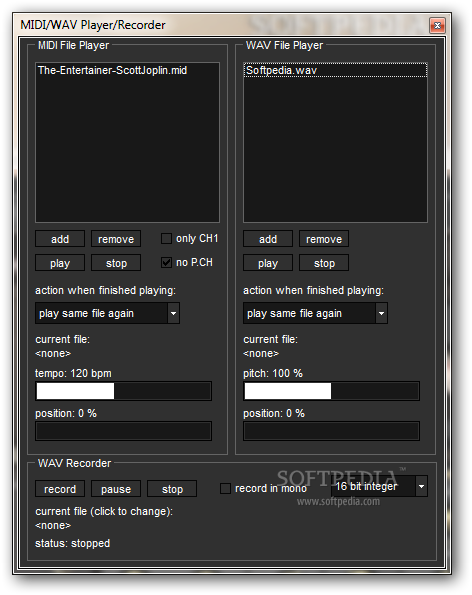Adjust the MIDI tempo slider
472x595 pixels.
124,391
